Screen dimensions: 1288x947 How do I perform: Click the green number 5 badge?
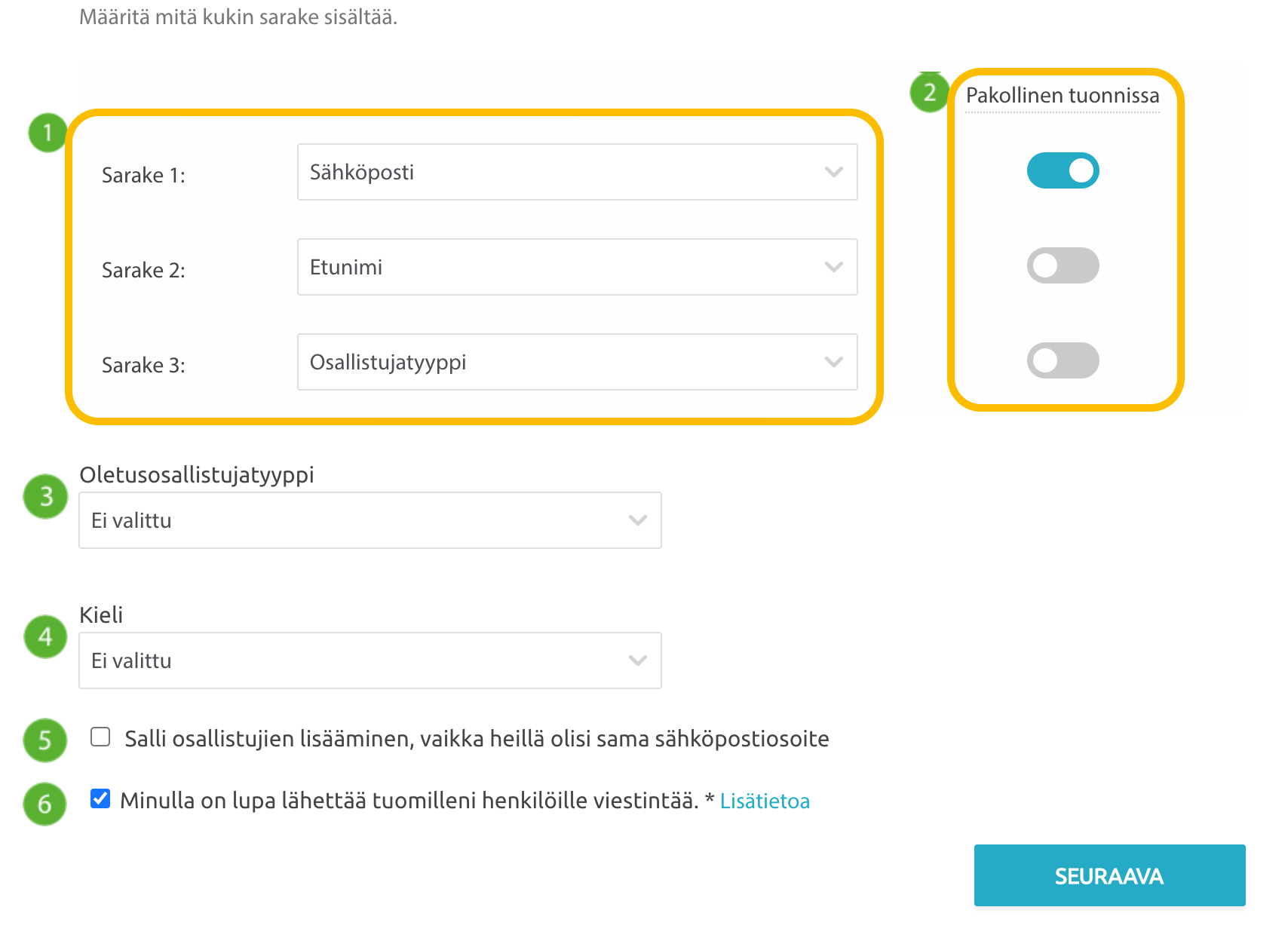(45, 740)
